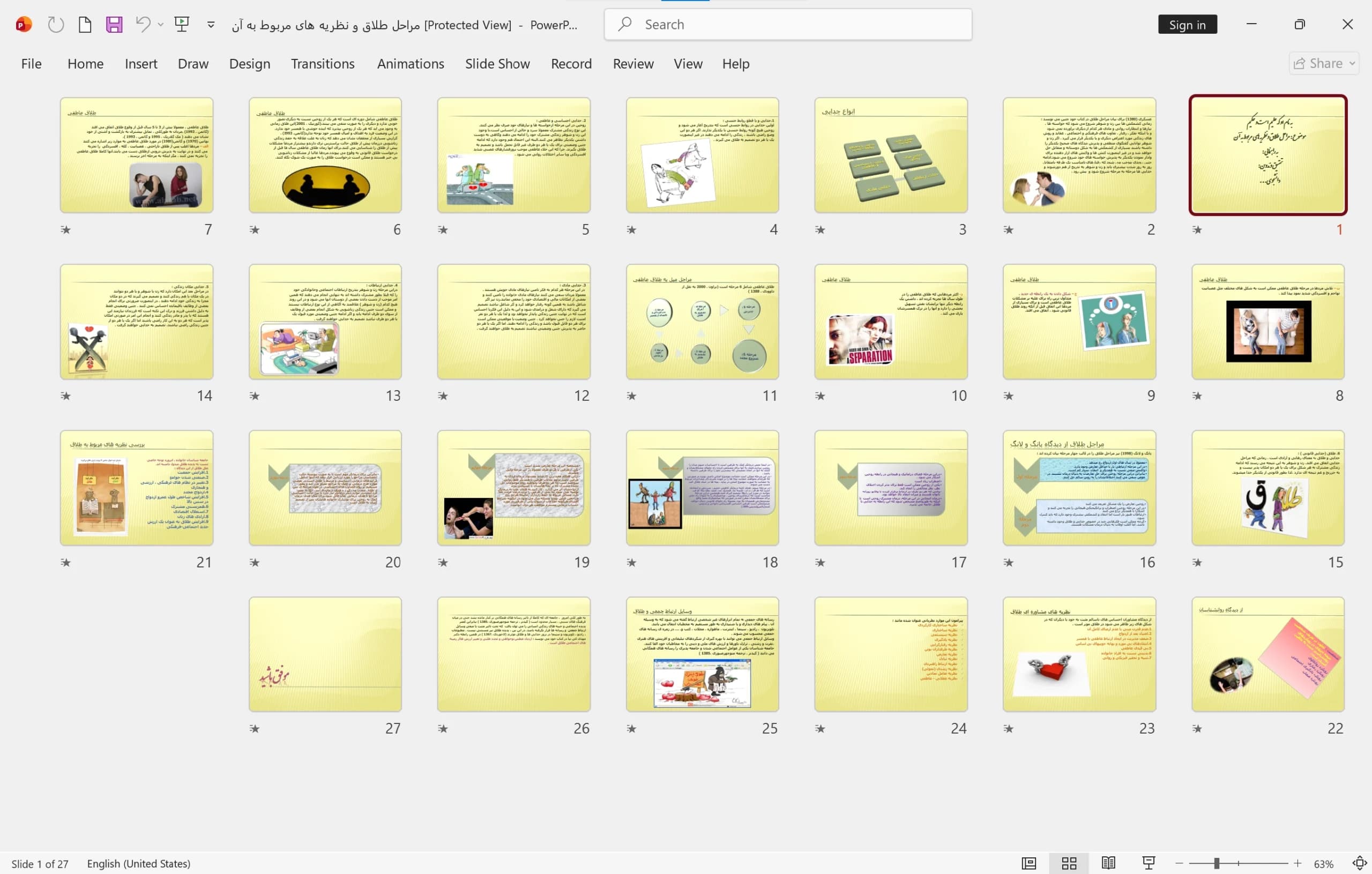Image resolution: width=1372 pixels, height=874 pixels.
Task: Select slide 23 thumbnail with broken heart
Action: [x=1079, y=654]
